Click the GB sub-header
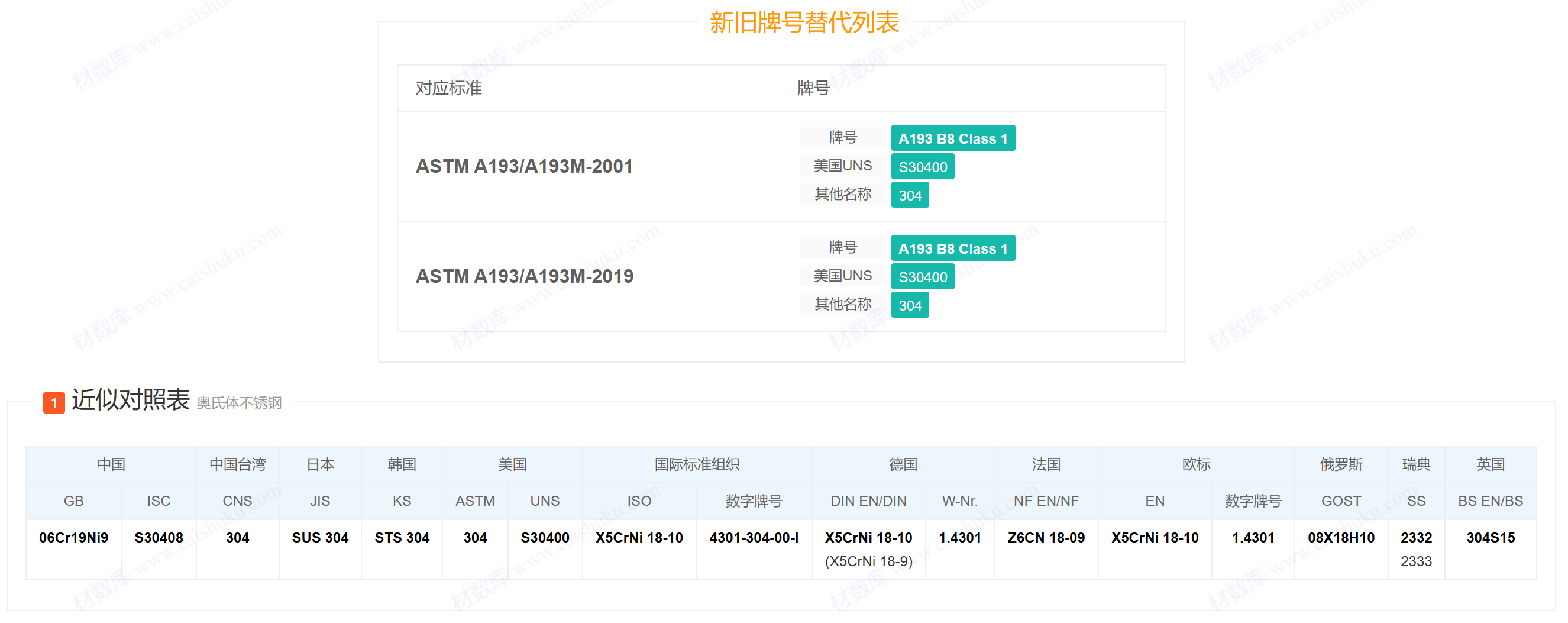The height and width of the screenshot is (623, 1568). click(x=74, y=501)
